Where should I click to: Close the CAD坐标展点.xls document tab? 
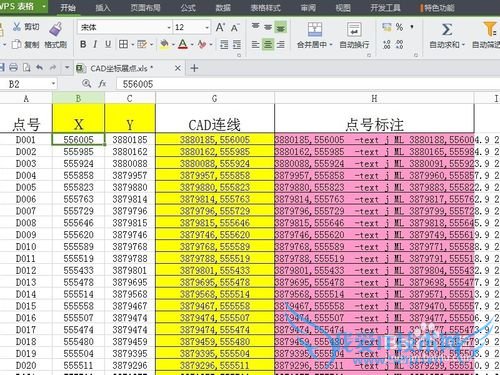click(178, 68)
